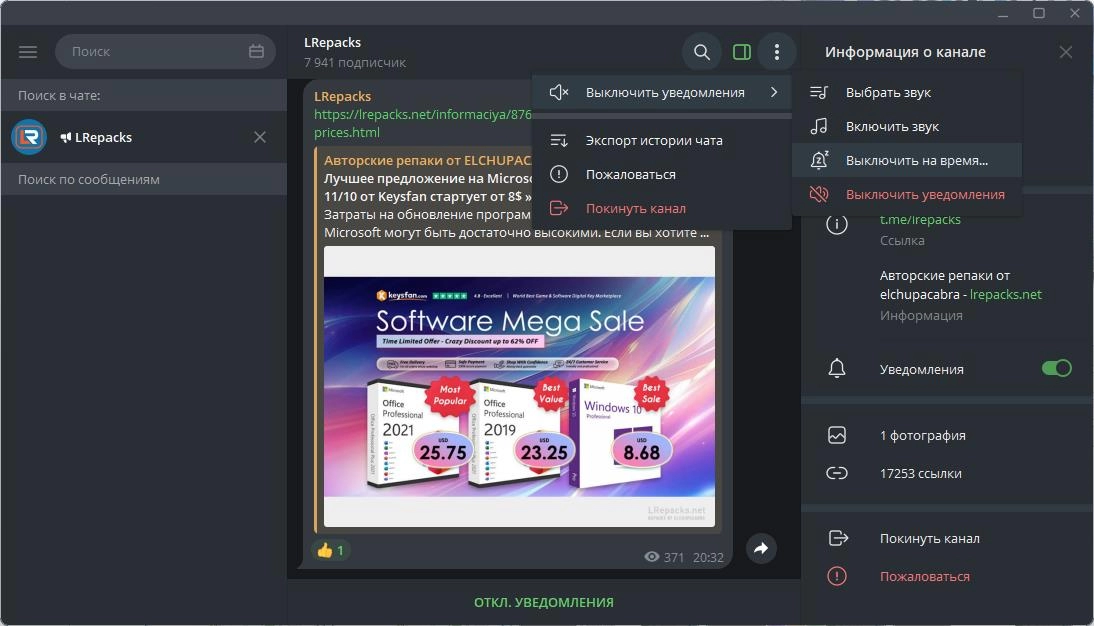The image size is (1094, 626).
Task: Click the post view count eye icon
Action: pos(652,557)
